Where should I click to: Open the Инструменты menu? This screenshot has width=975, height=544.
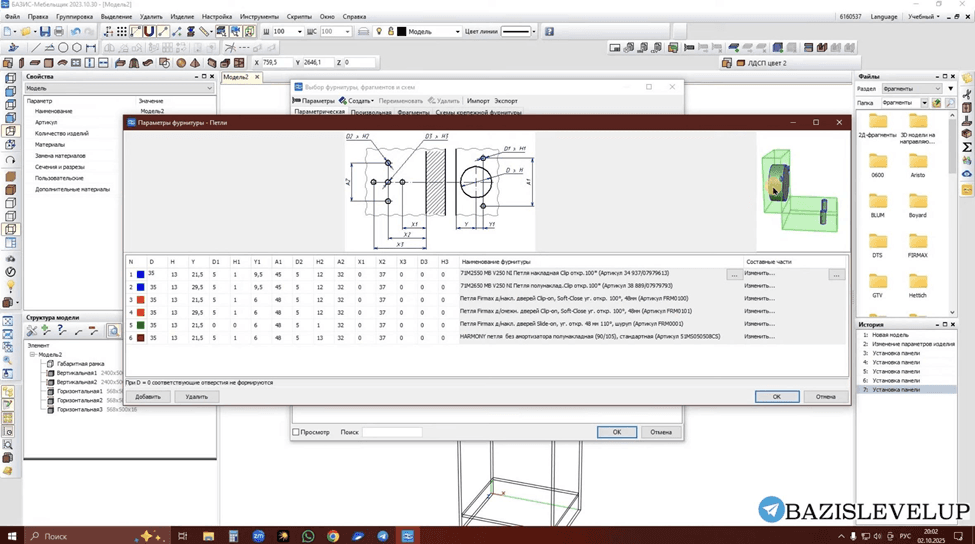point(259,17)
